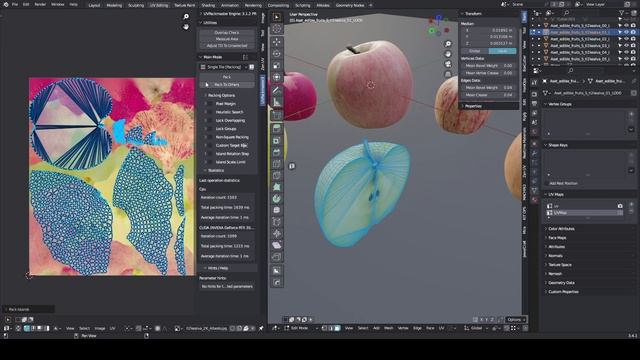Open the Edit Mode dropdown in viewport header
The height and width of the screenshot is (360, 640).
pos(302,328)
